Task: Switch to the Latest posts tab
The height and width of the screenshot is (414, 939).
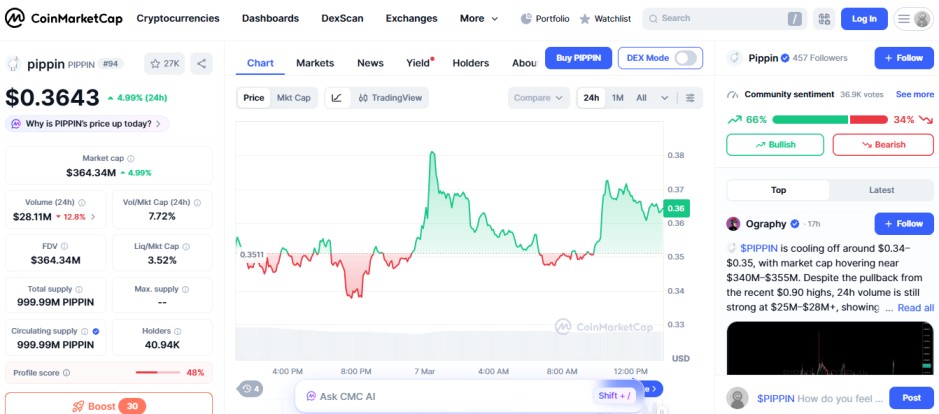Action: [x=881, y=190]
